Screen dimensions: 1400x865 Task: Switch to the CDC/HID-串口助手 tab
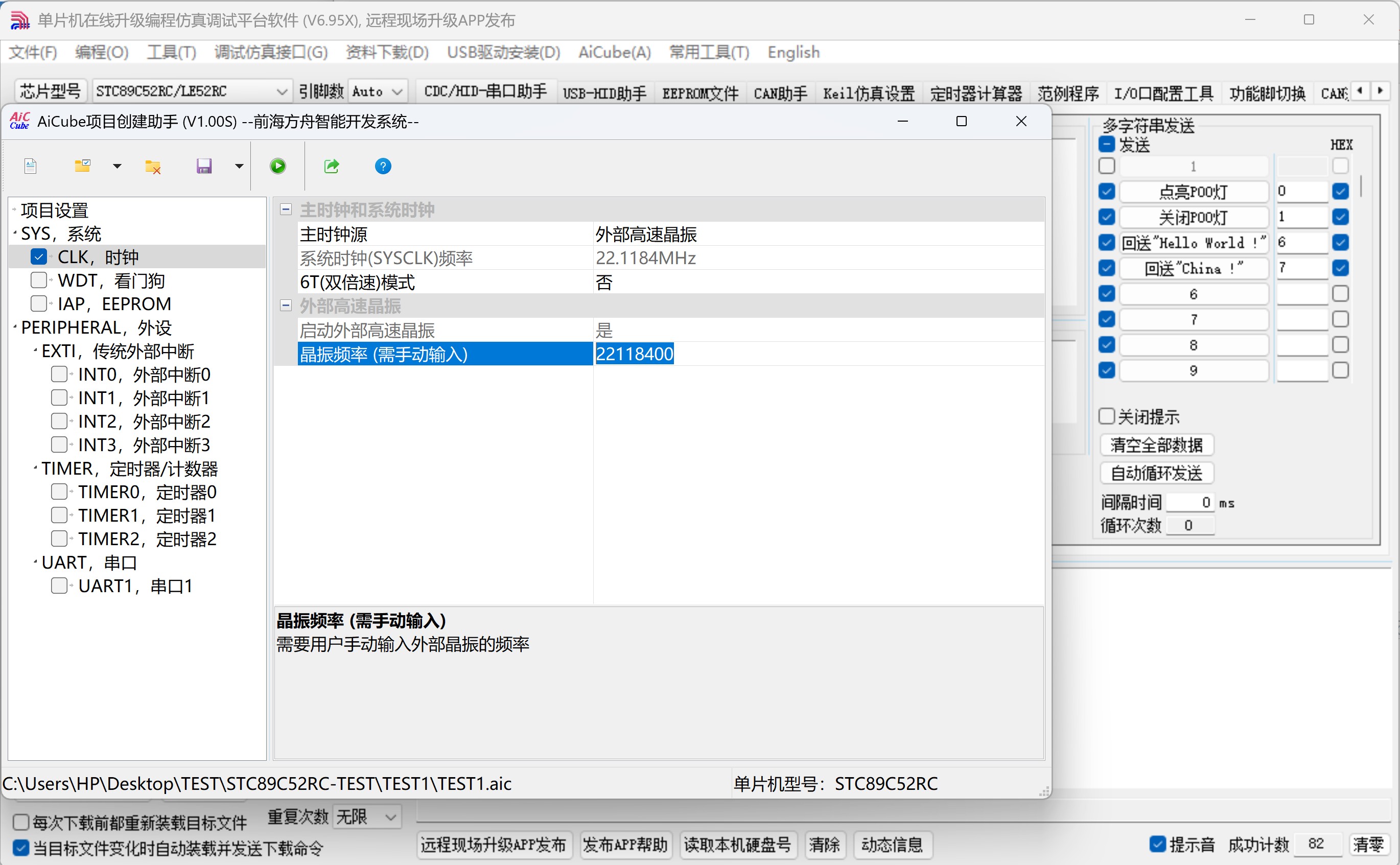click(x=486, y=91)
